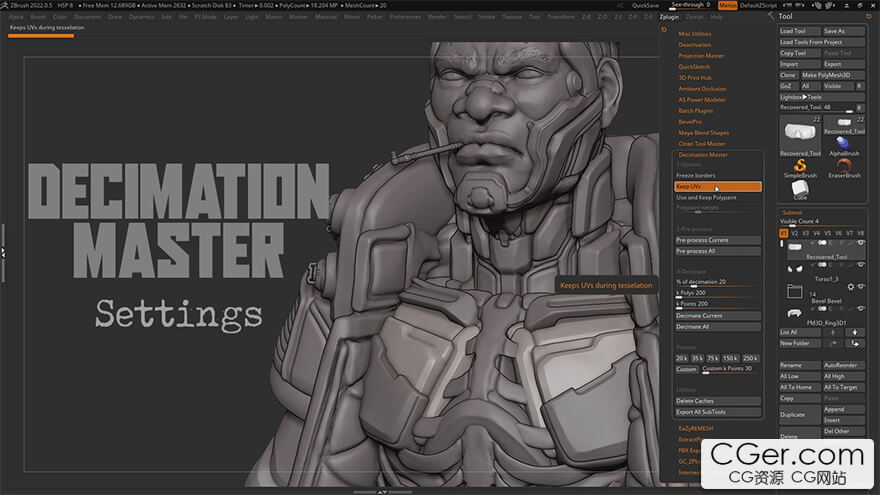Expand the Projection Master section
880x495 pixels.
click(701, 56)
